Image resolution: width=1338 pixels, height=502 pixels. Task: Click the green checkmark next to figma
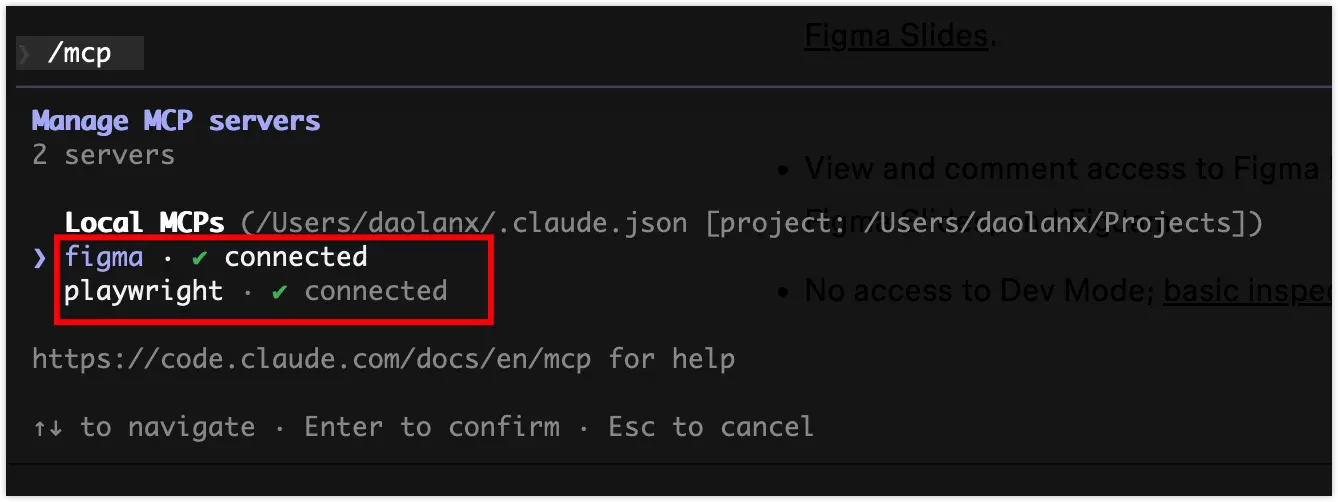tap(200, 257)
